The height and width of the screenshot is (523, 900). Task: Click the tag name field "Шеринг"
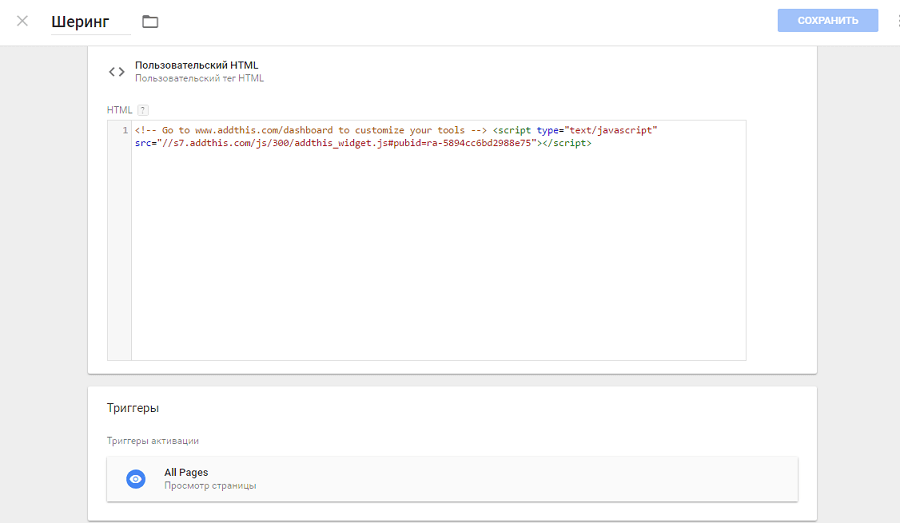90,22
